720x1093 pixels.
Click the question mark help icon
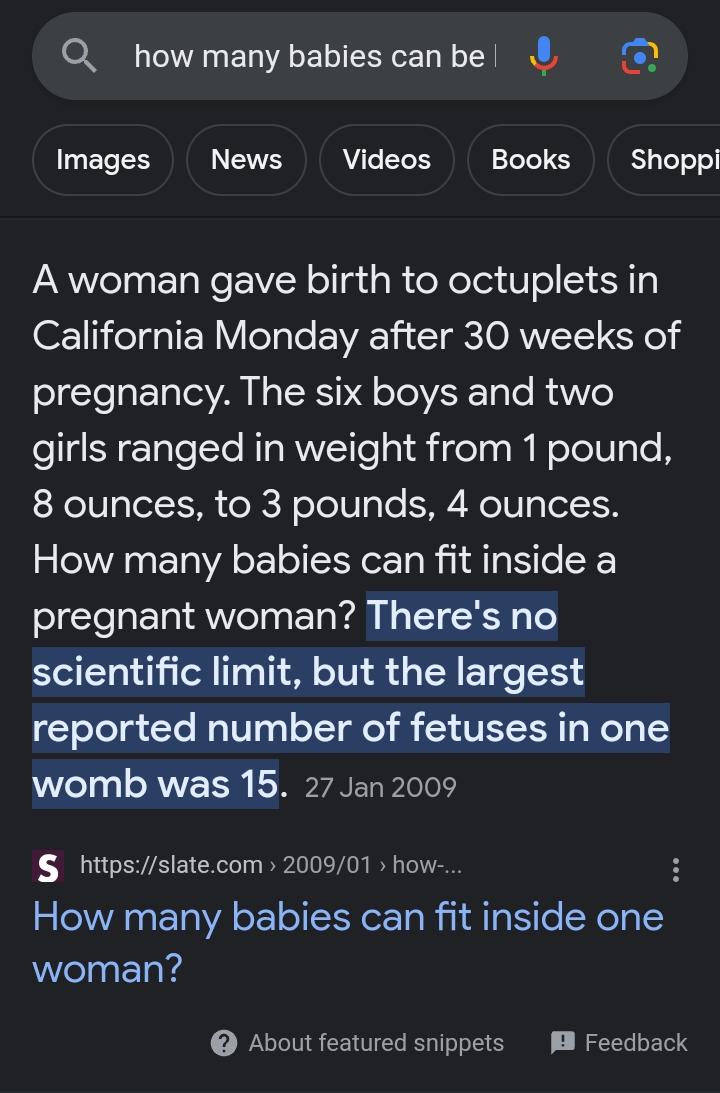[224, 1043]
